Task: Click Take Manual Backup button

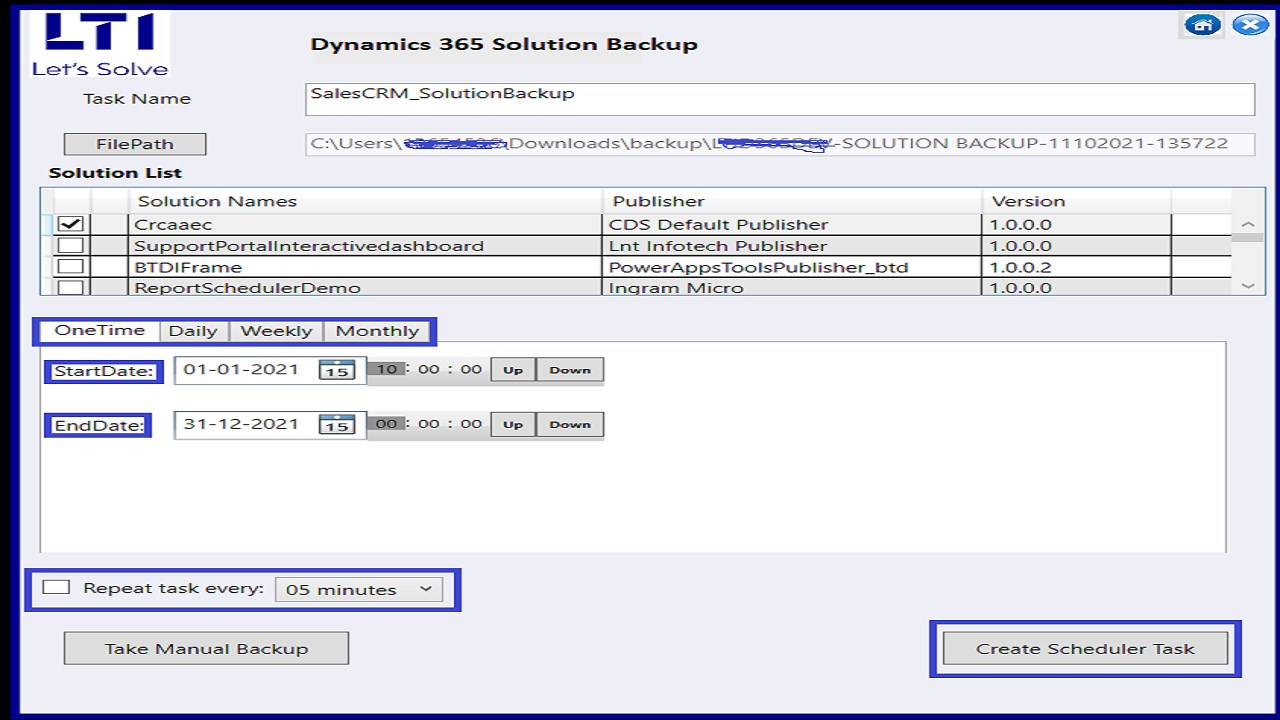Action: (206, 648)
